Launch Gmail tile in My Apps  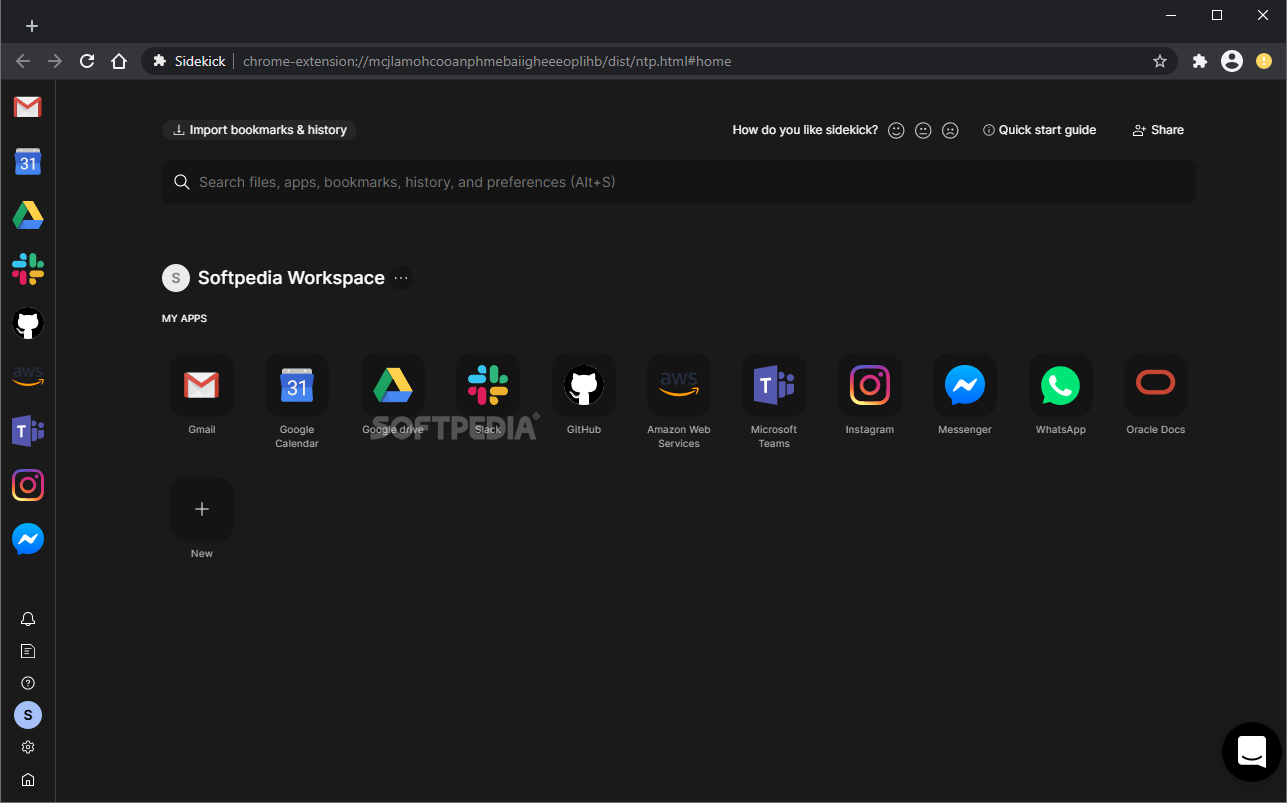click(x=202, y=385)
